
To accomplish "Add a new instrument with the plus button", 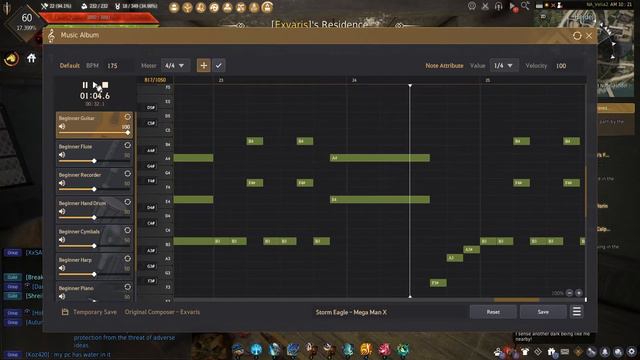I will tap(204, 65).
